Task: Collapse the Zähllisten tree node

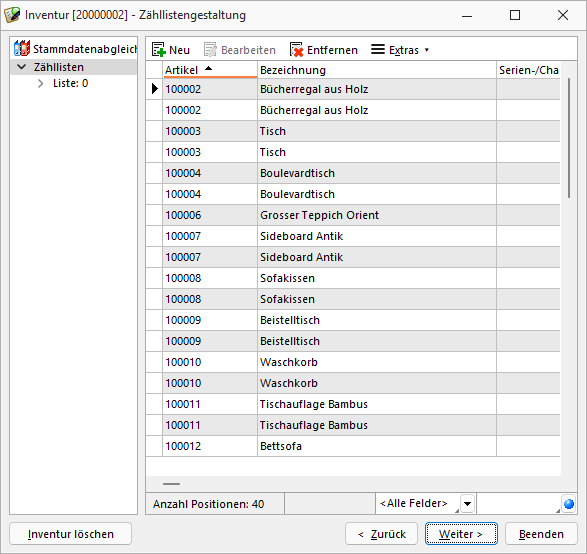Action: tap(22, 67)
